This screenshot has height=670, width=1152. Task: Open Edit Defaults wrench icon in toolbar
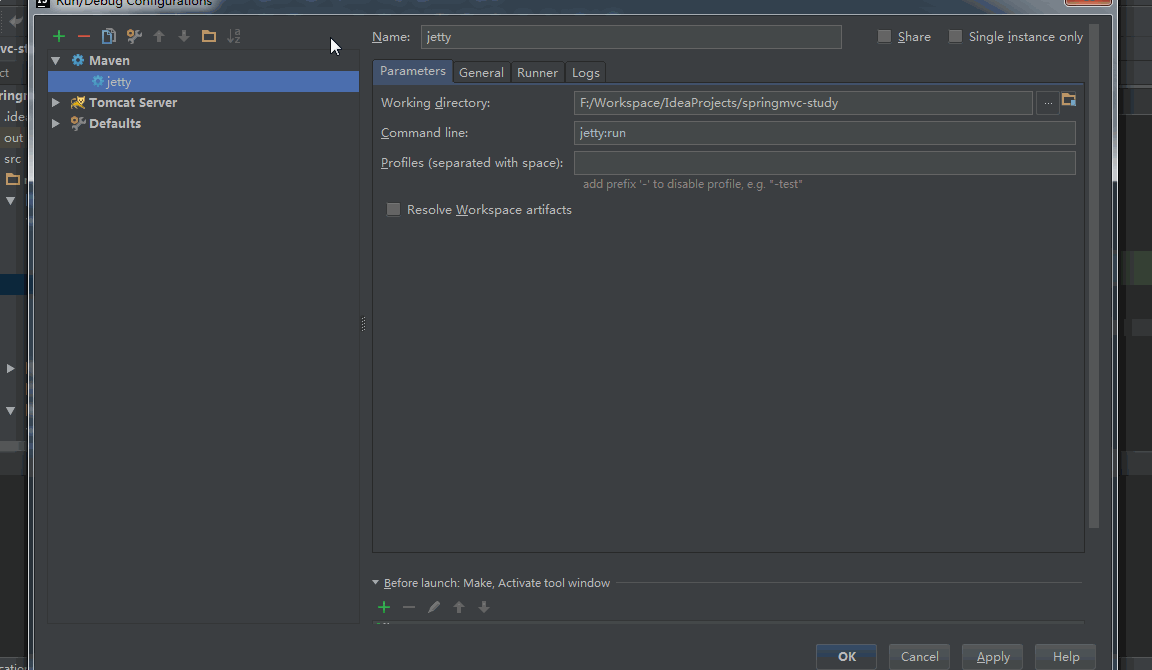coord(134,37)
